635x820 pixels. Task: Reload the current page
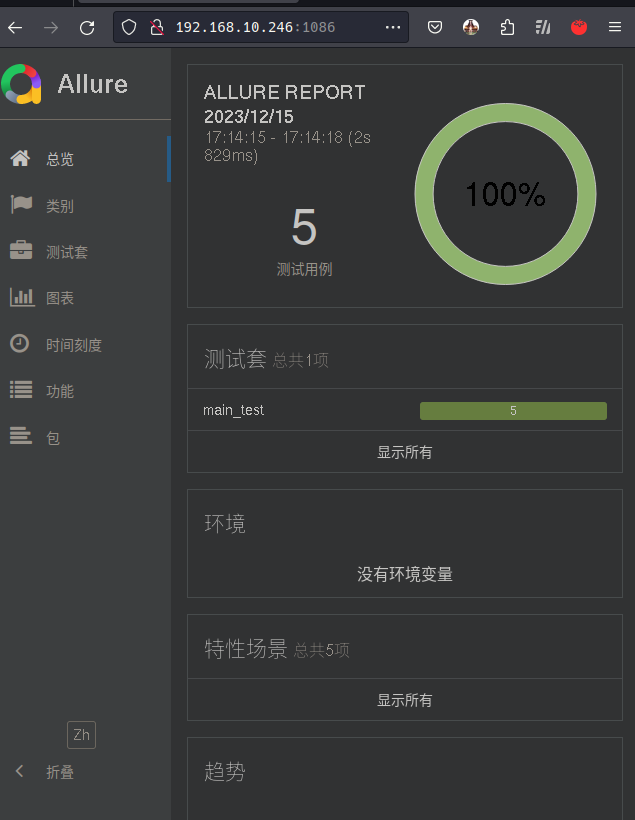coord(87,27)
